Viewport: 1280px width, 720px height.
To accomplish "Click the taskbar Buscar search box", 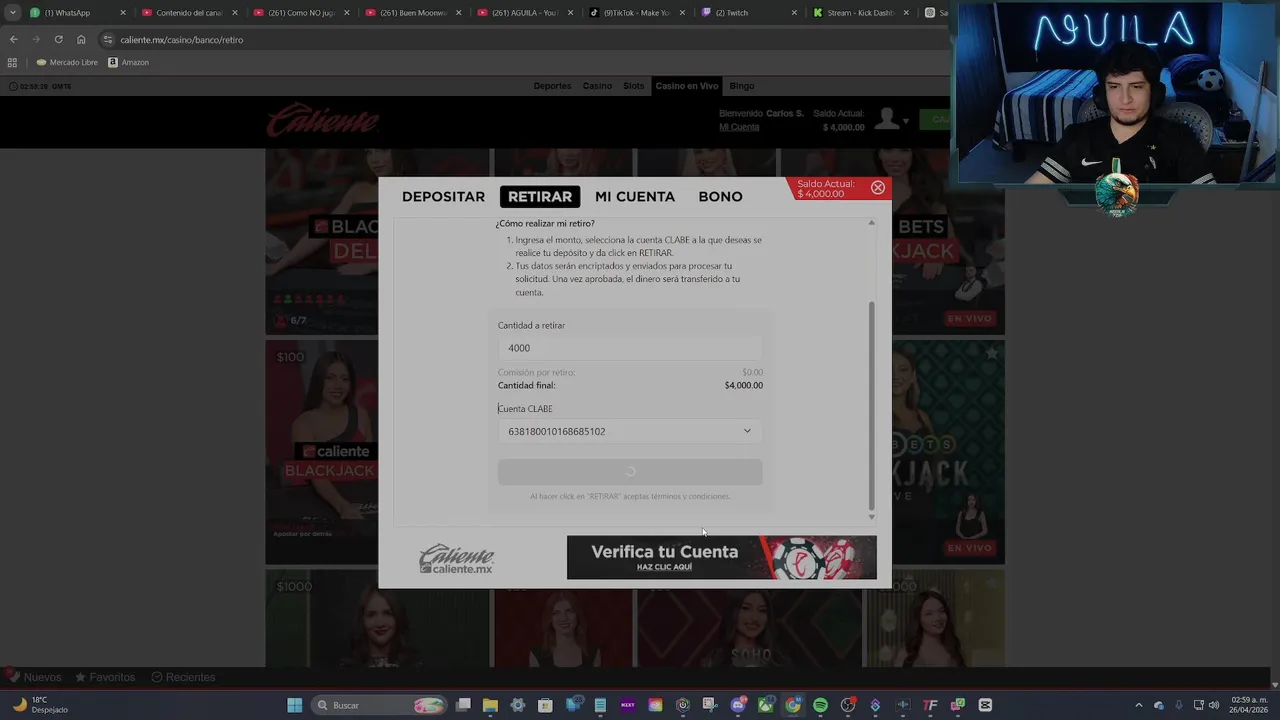I will point(378,705).
